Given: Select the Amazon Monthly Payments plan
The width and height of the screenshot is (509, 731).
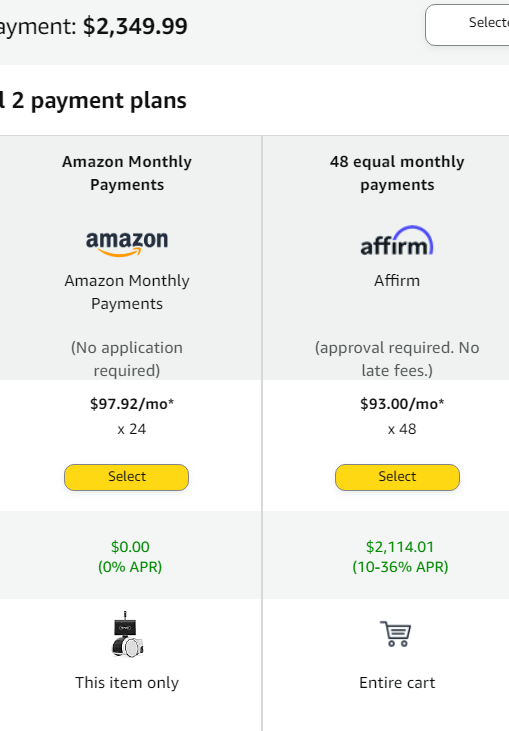Looking at the screenshot, I should pyautogui.click(x=126, y=477).
